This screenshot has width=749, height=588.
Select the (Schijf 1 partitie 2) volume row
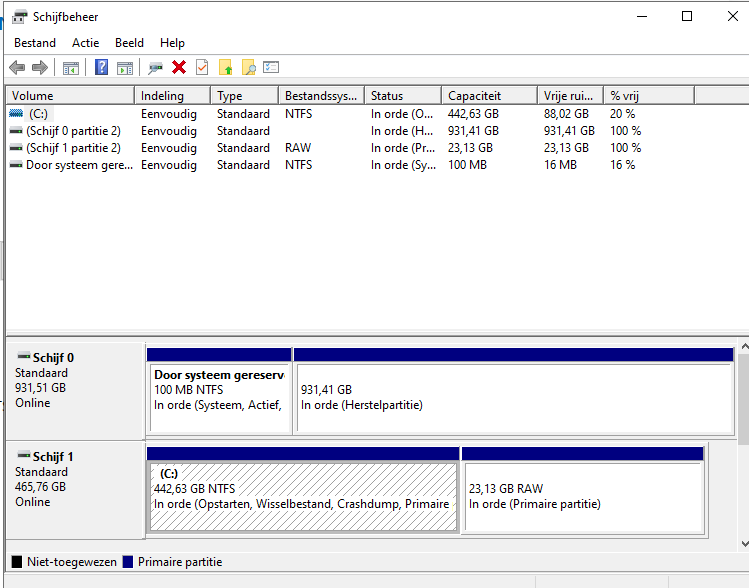[352, 148]
